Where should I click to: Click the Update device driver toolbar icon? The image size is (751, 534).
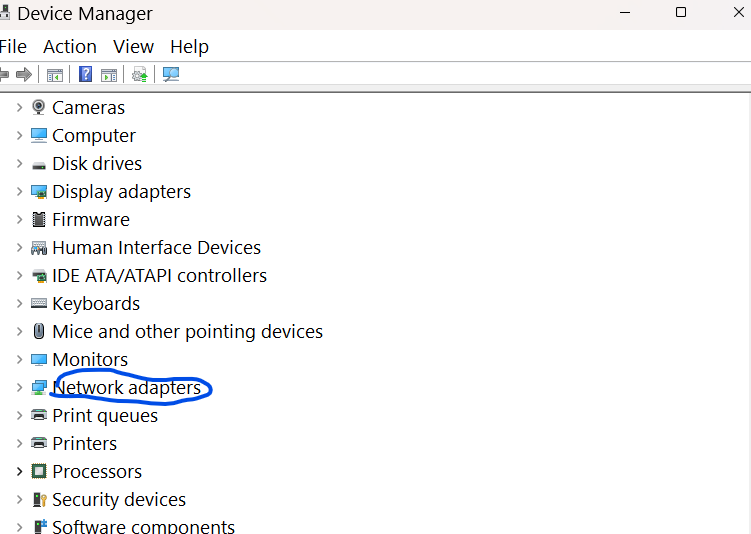139,75
